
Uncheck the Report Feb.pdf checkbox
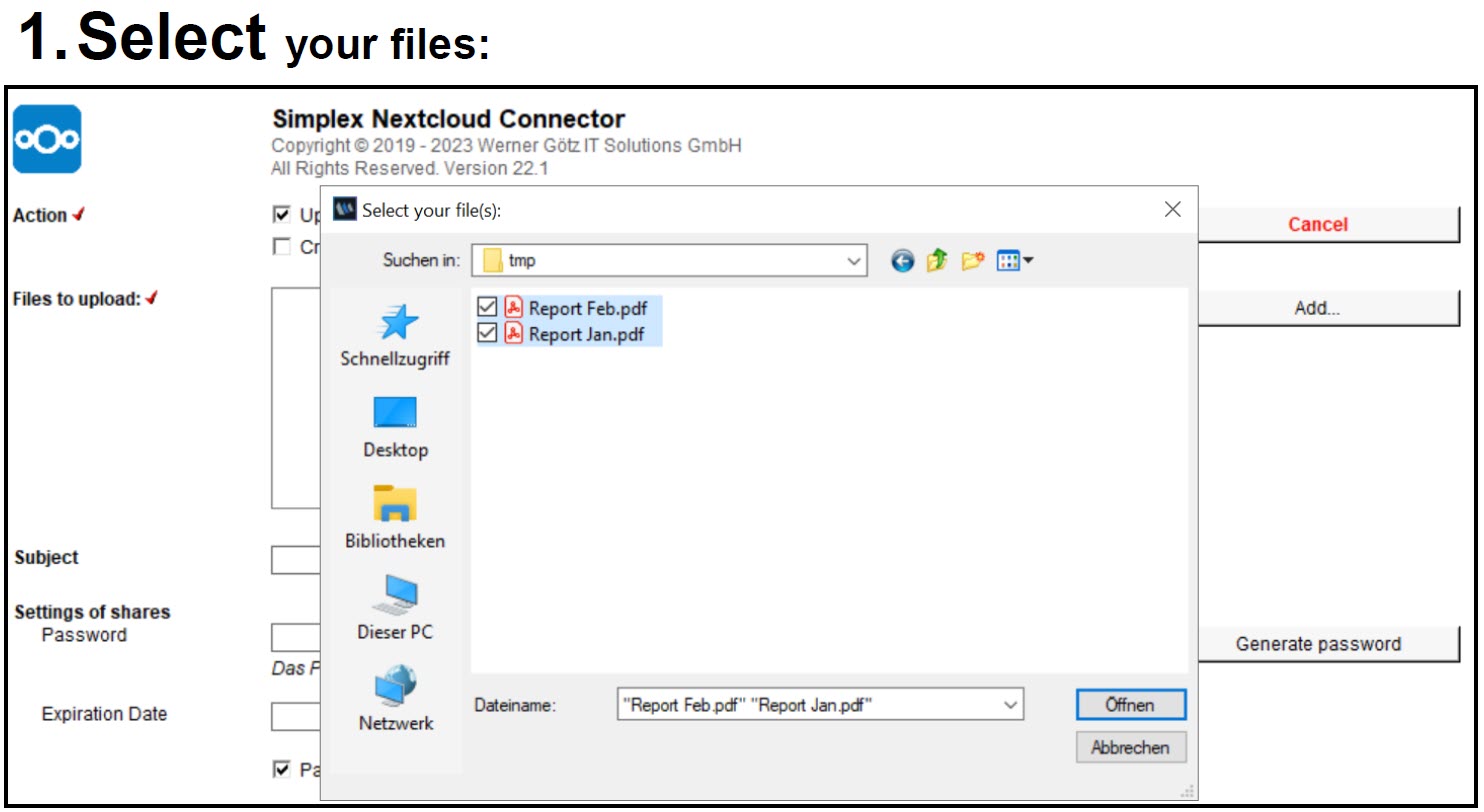[487, 307]
